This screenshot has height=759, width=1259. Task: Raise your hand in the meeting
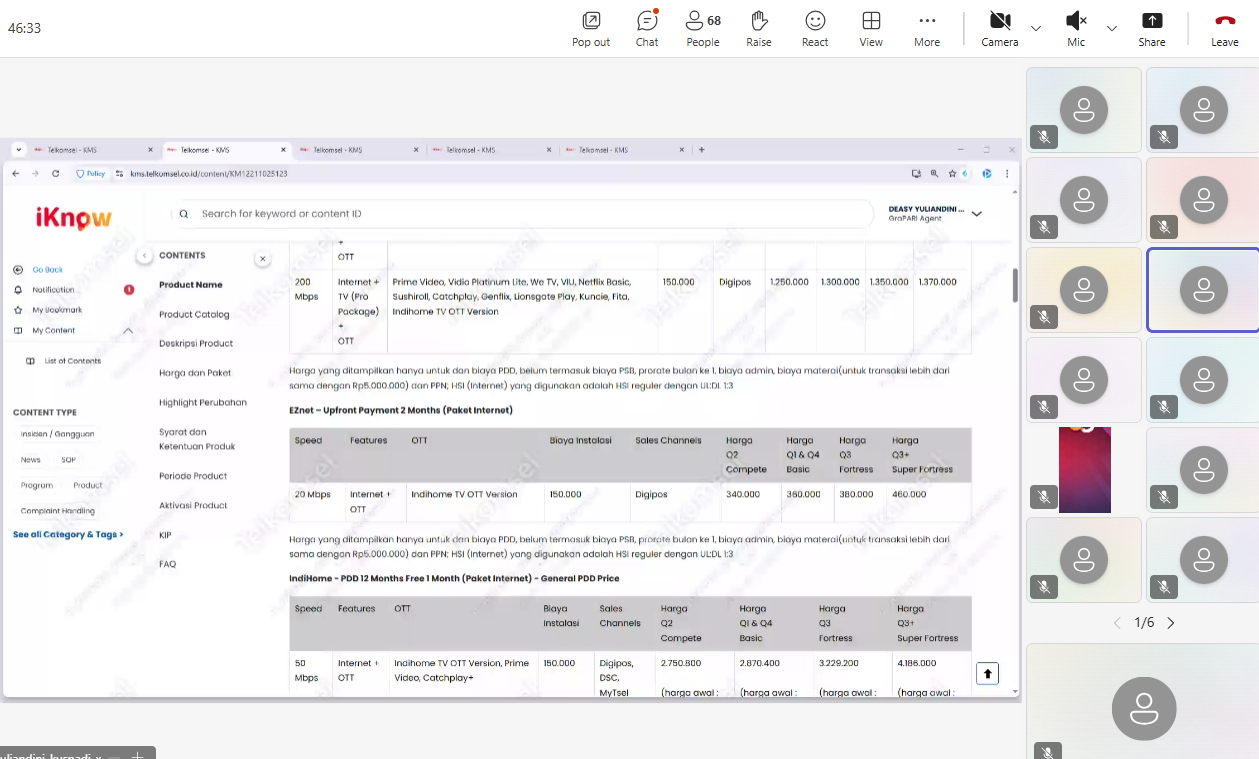[759, 29]
